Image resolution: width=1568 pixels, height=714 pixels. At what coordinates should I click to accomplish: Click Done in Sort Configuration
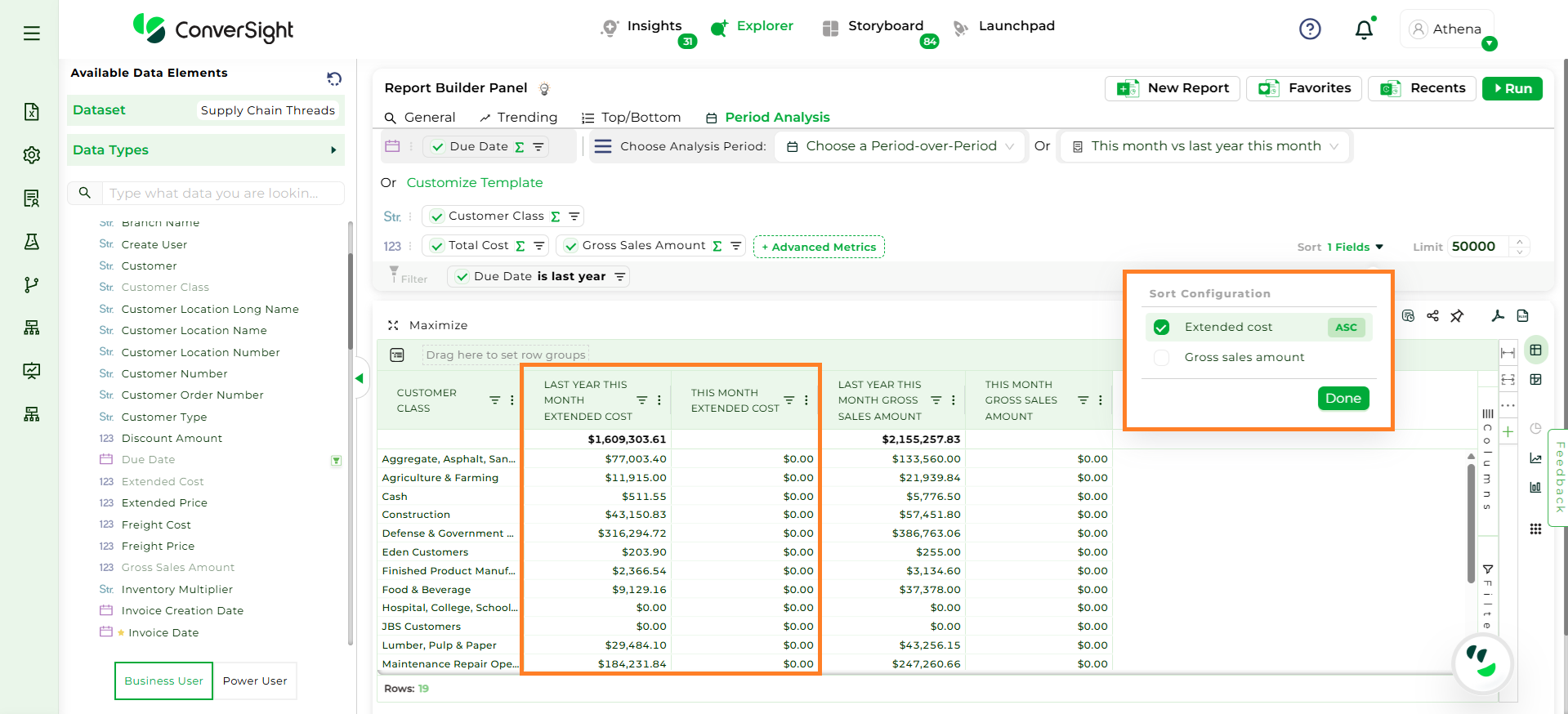click(1342, 399)
